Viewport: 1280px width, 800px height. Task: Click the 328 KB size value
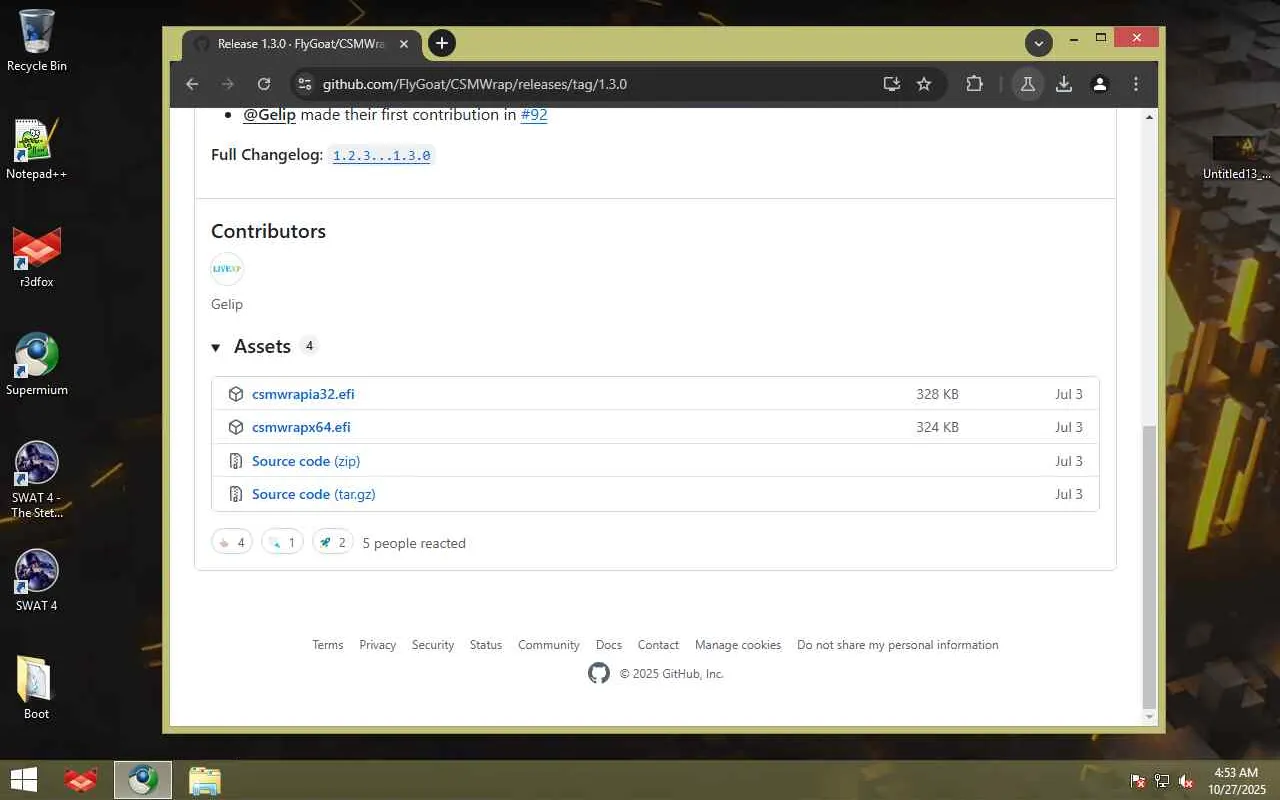click(x=937, y=394)
